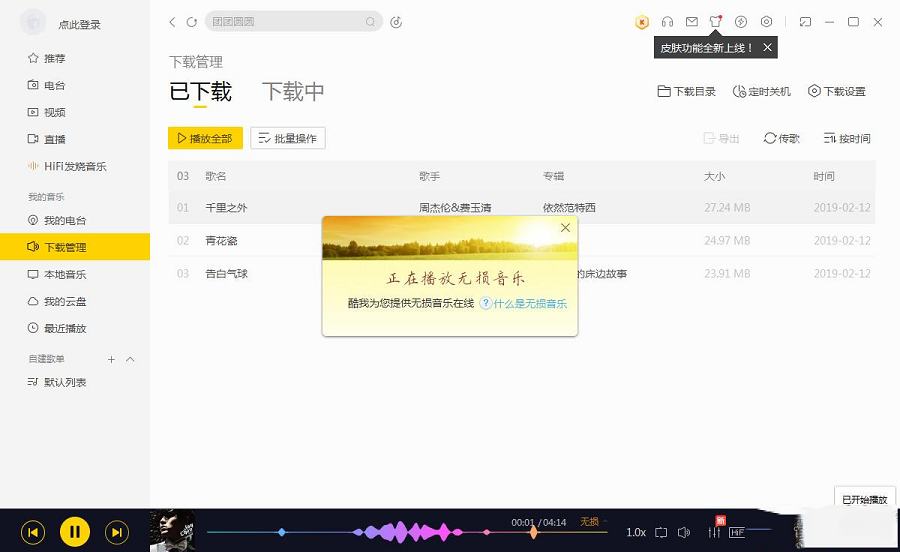
Task: Click the album 依然范特西
Action: click(x=569, y=208)
